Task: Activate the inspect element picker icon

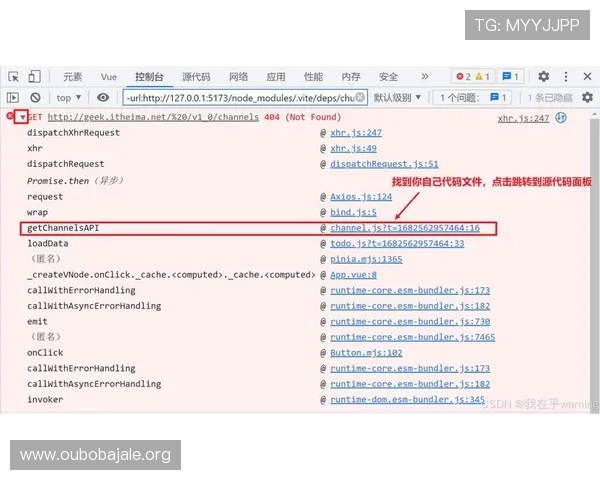Action: 13,77
